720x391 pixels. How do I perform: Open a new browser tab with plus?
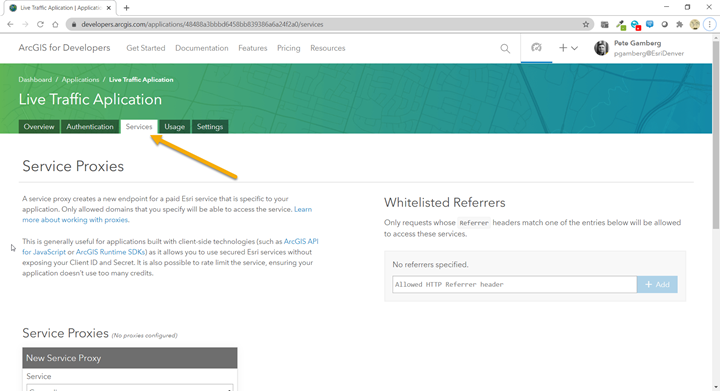126,8
